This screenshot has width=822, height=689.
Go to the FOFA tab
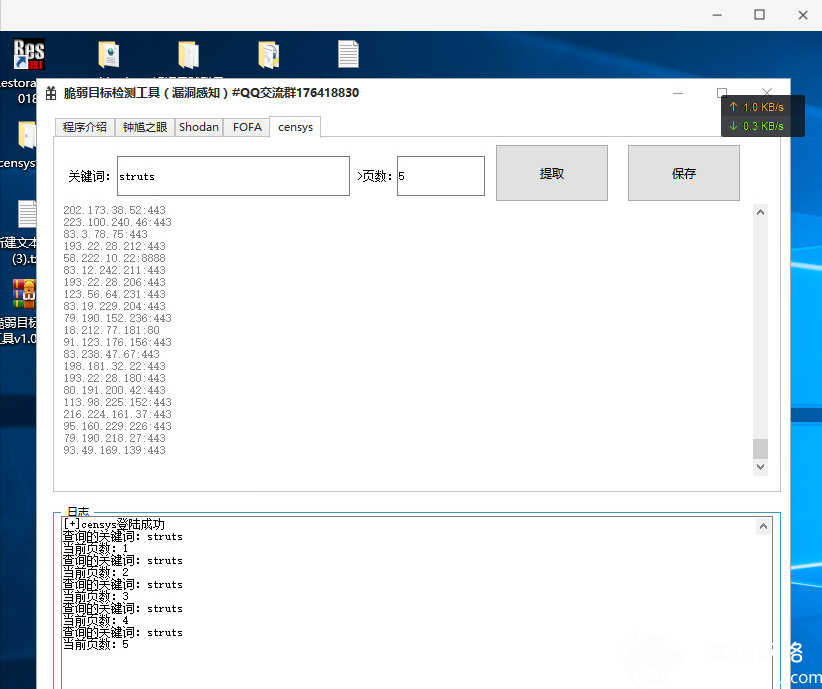pyautogui.click(x=247, y=127)
